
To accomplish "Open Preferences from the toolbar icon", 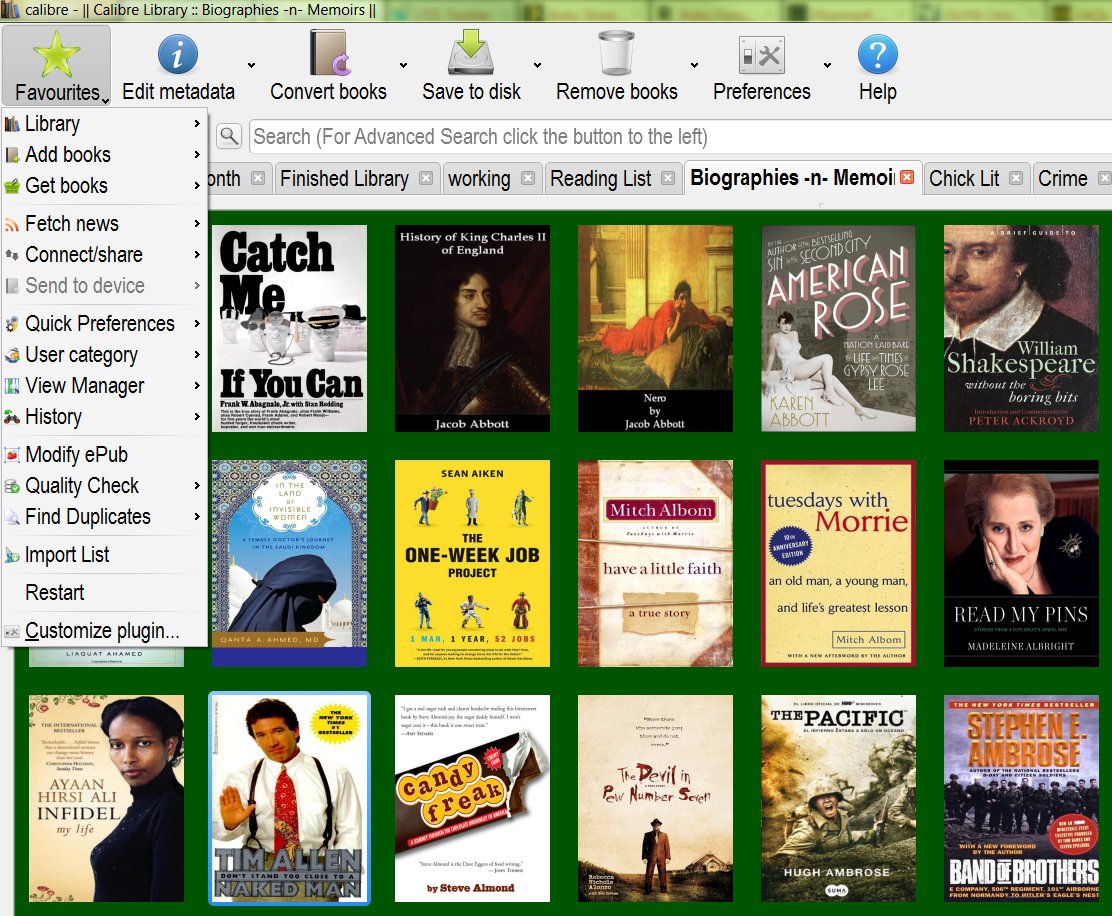I will (761, 53).
